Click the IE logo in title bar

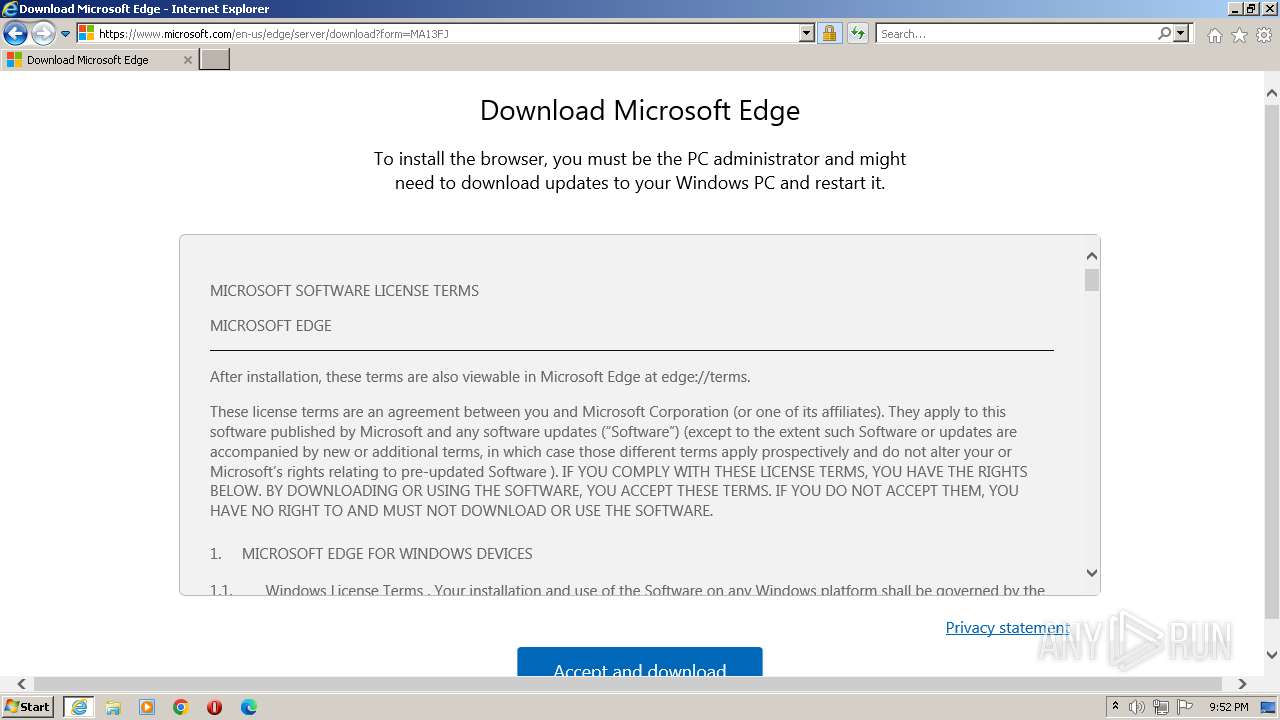pyautogui.click(x=9, y=9)
